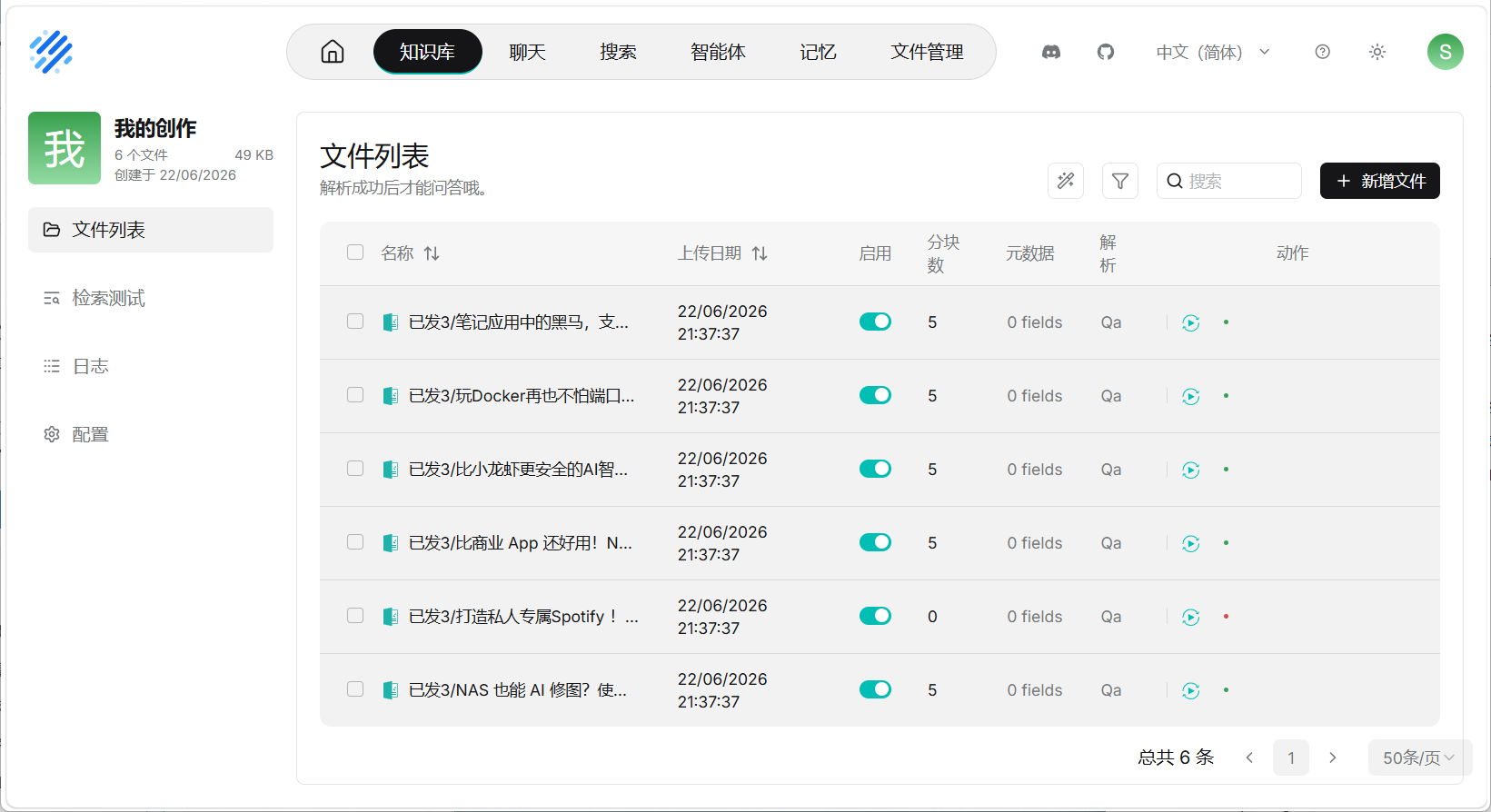Disable the 笔记应用中的黑马 file toggle
This screenshot has width=1491, height=812.
pos(875,322)
